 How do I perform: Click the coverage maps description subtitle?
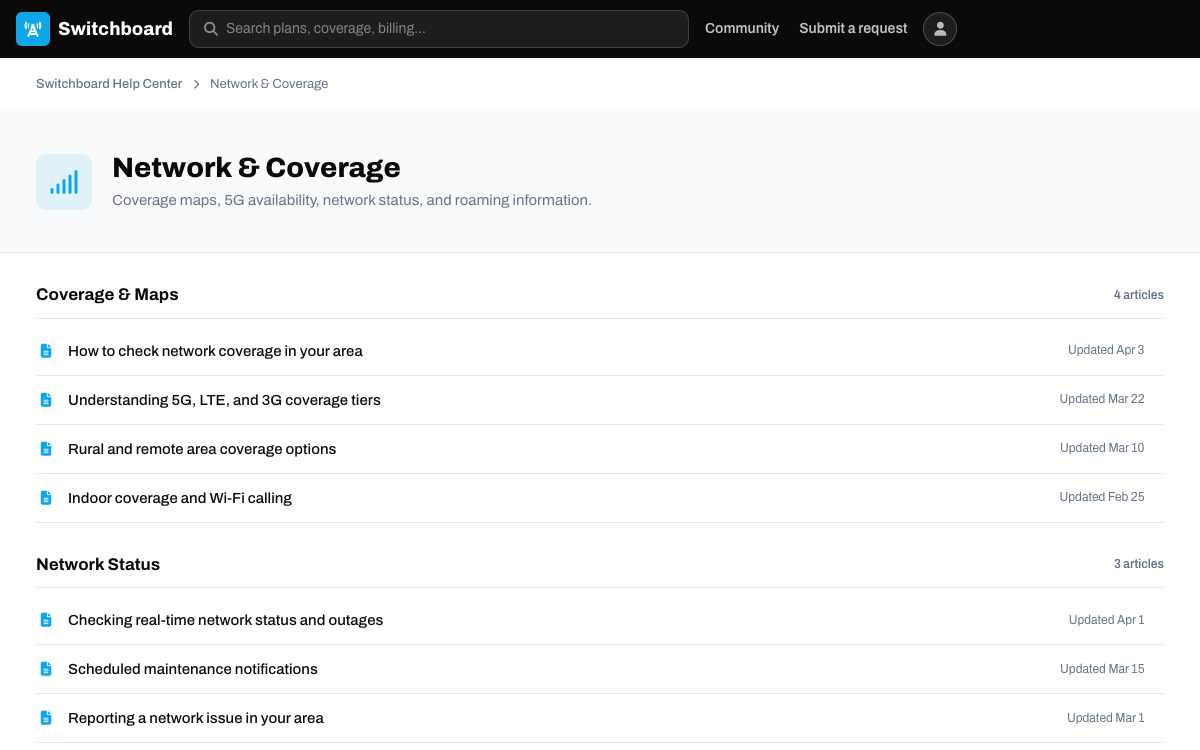352,200
